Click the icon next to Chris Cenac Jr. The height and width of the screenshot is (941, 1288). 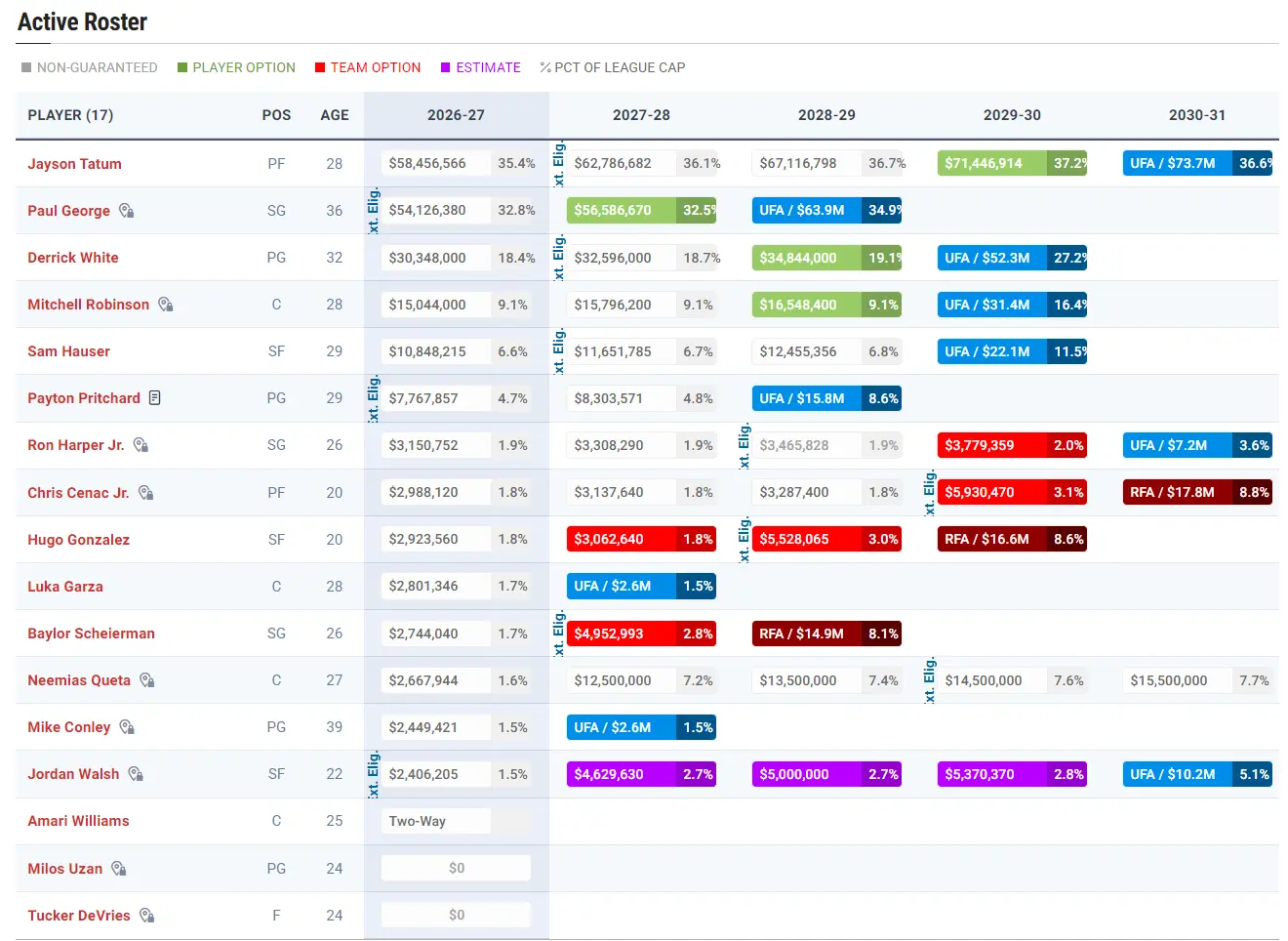click(145, 493)
